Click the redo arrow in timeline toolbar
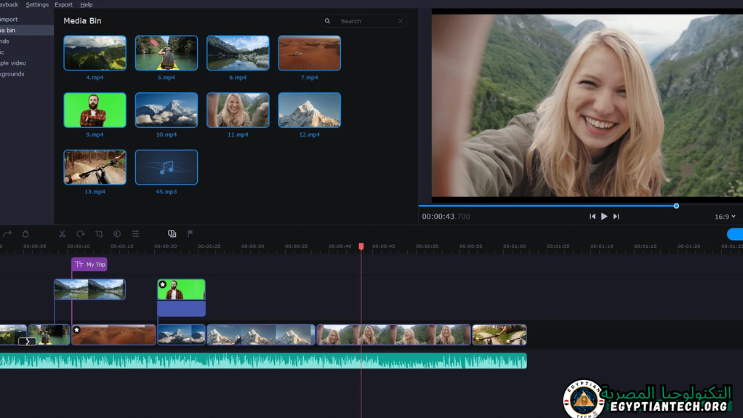Screen dimensions: 743x418 click(x=7, y=234)
